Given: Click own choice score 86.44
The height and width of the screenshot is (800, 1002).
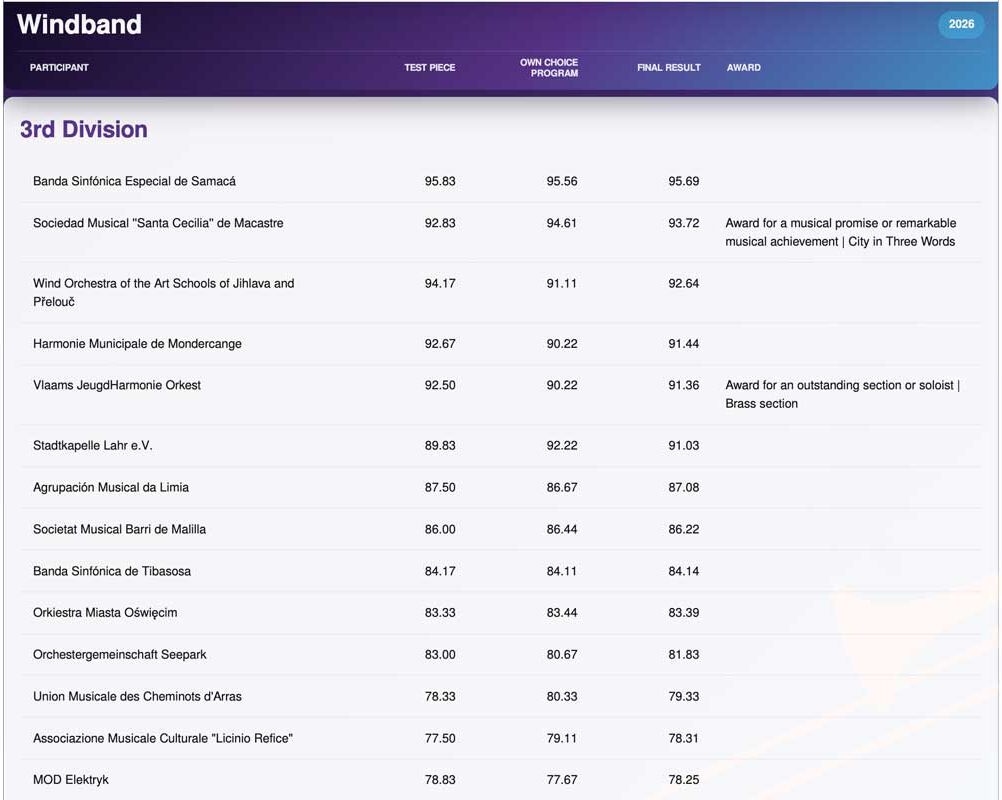Looking at the screenshot, I should pos(562,529).
